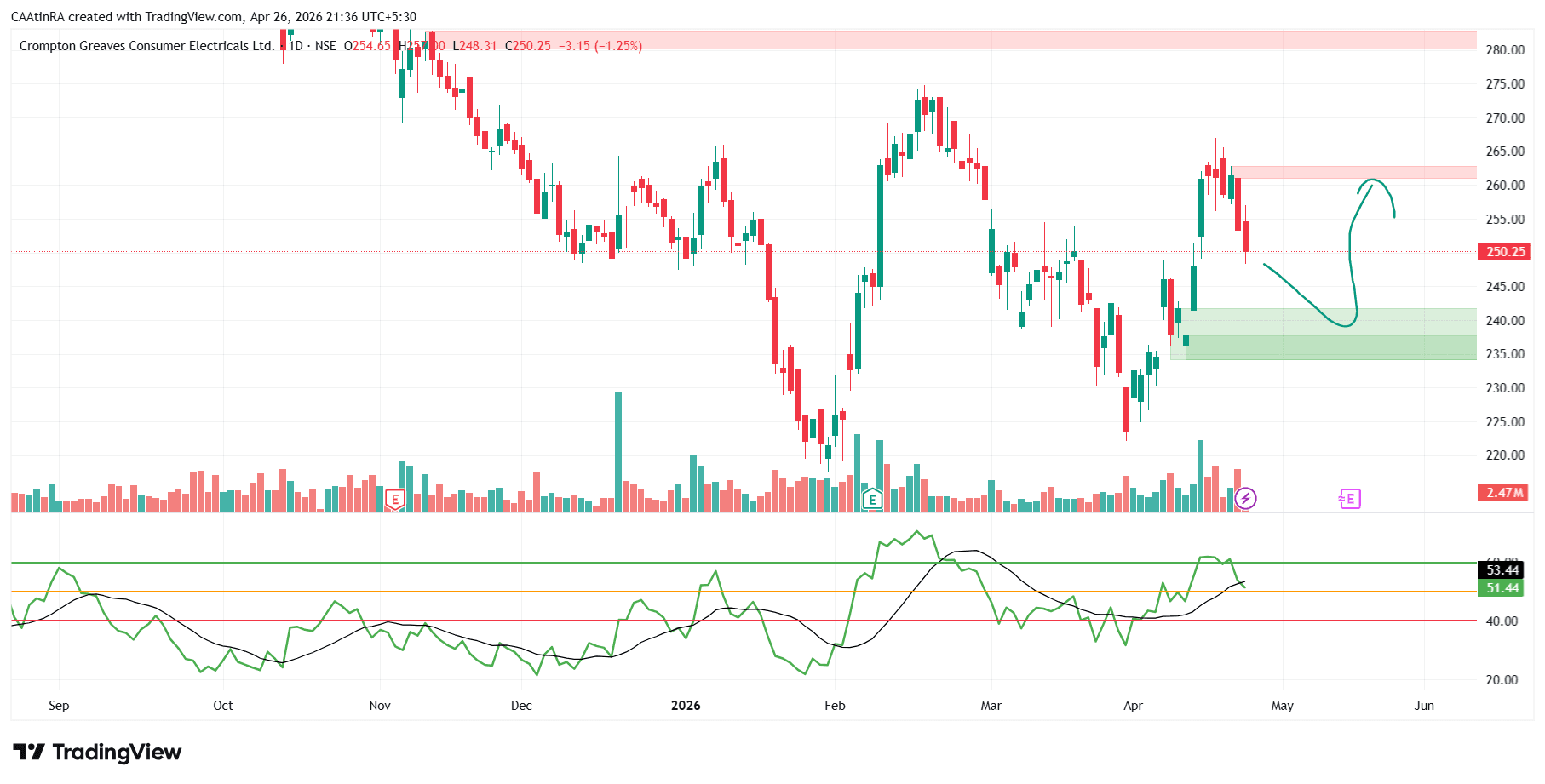The height and width of the screenshot is (784, 1545).
Task: Click the black 53.44 indicator value label
Action: coord(1502,570)
